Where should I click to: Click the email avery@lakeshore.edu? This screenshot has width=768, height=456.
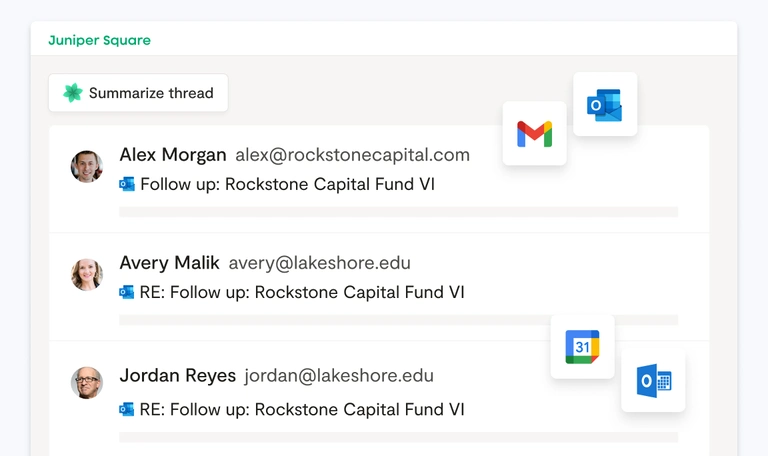(x=319, y=263)
